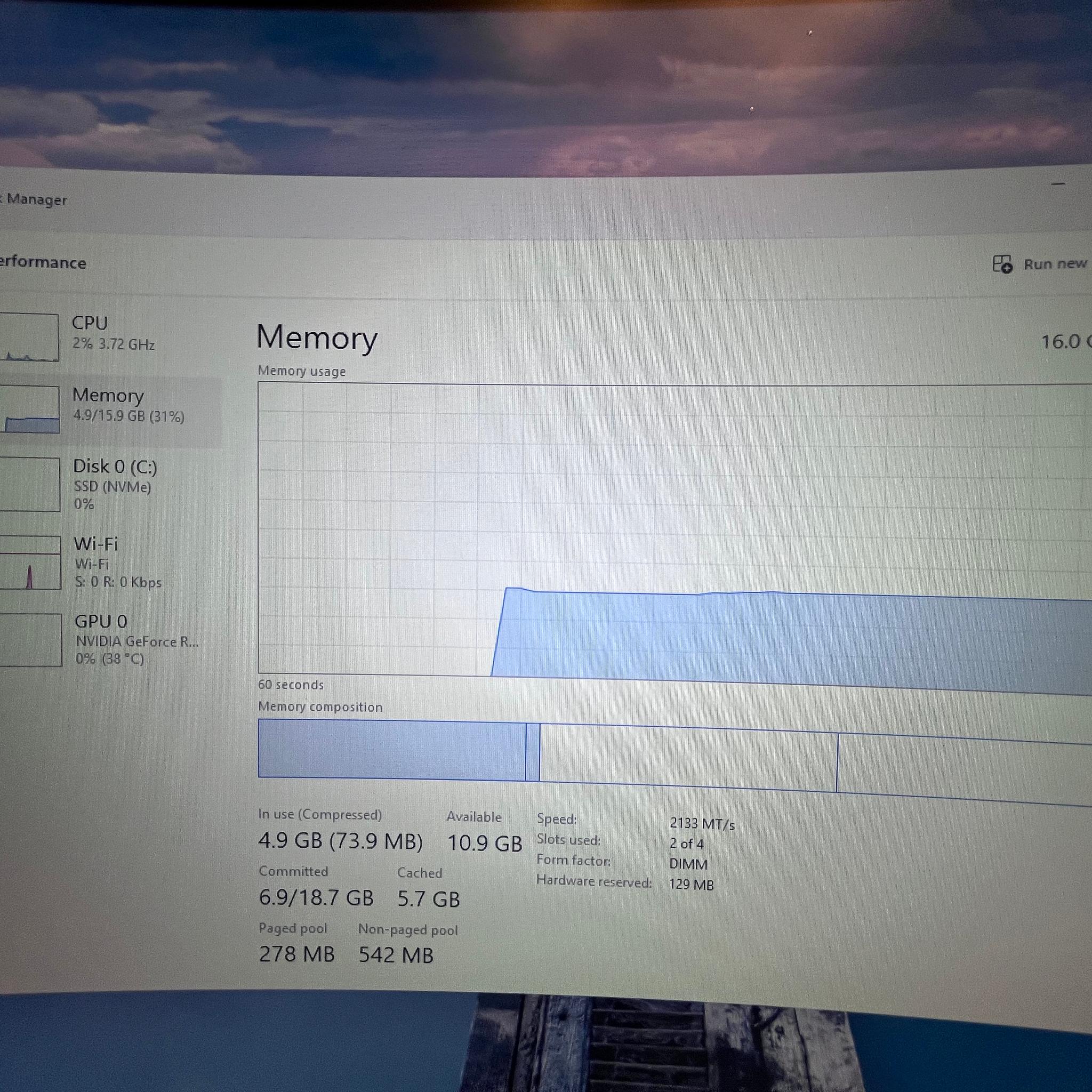This screenshot has height=1092, width=1092.
Task: Click the '278 MB' paged pool value
Action: tap(297, 954)
